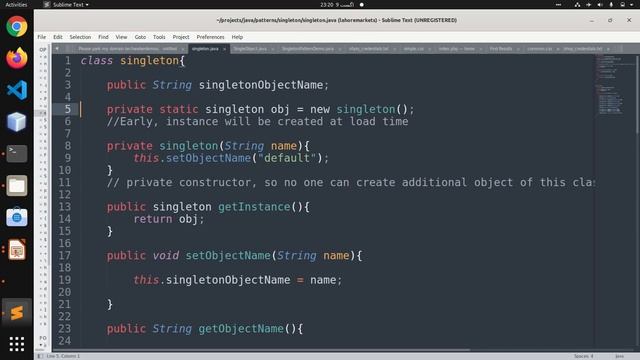The image size is (640, 360).
Task: Open the Software store from the dock
Action: click(x=17, y=217)
